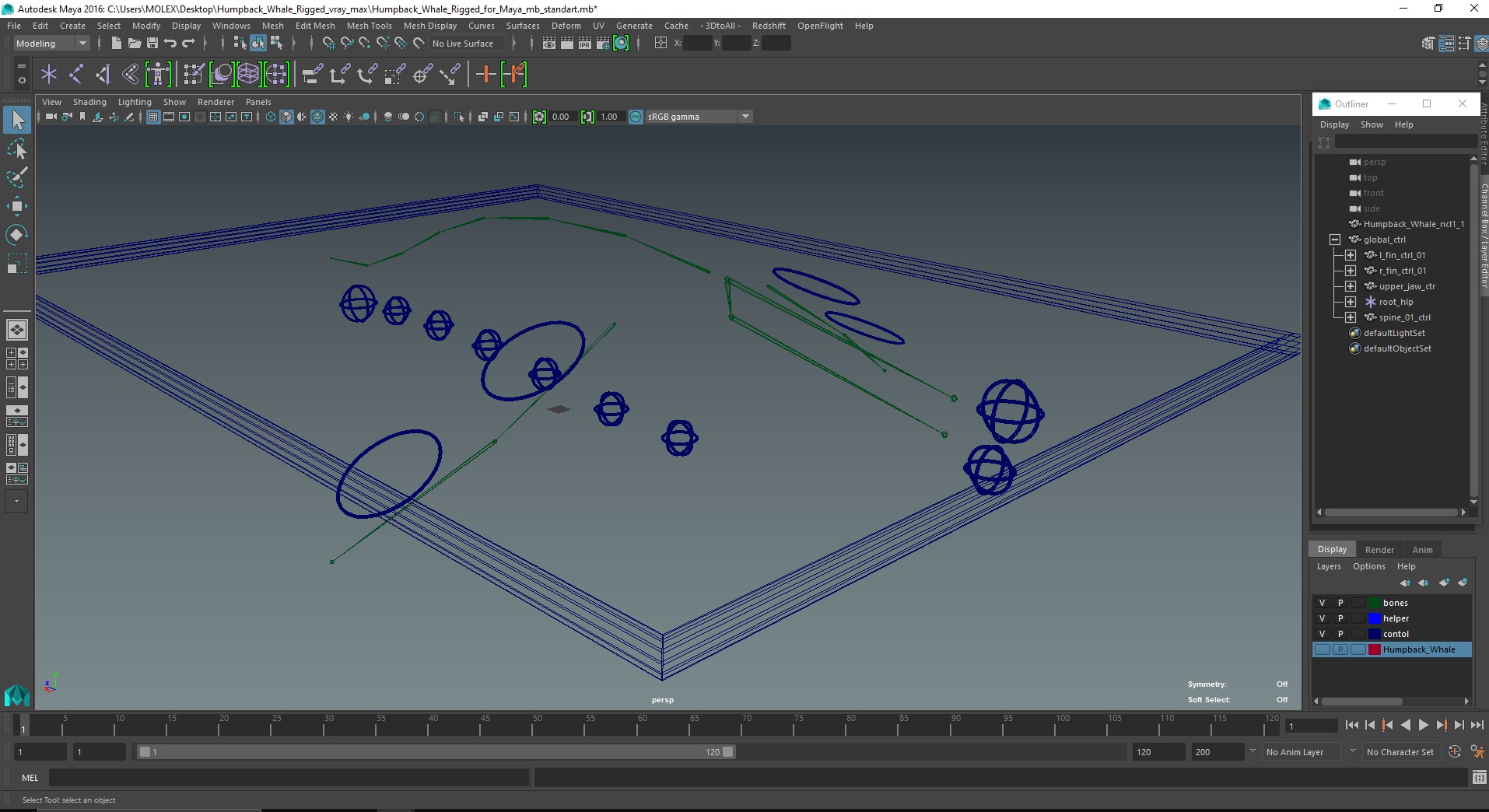Click the New Scene file icon
1489x812 pixels.
pyautogui.click(x=116, y=44)
